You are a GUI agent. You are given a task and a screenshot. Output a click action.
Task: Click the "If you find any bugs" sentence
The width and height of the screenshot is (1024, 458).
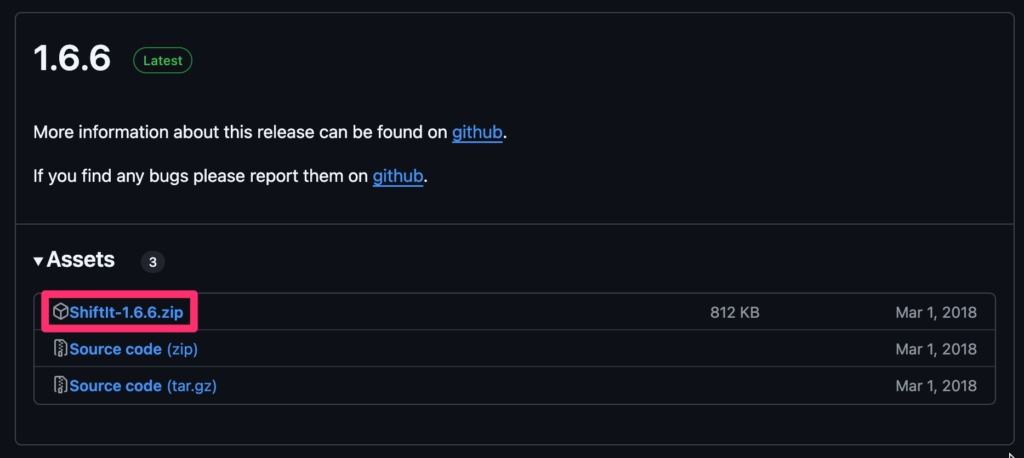pyautogui.click(x=200, y=176)
